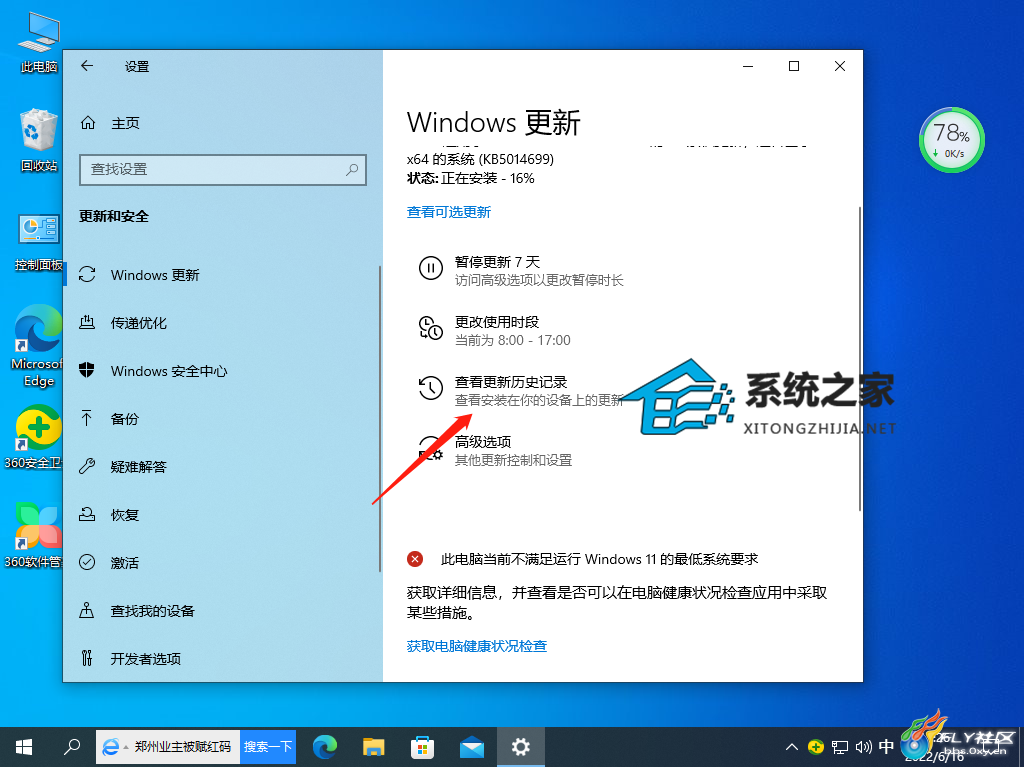Select the 360安全卫士 desktop shortcut
The height and width of the screenshot is (767, 1024).
34,438
